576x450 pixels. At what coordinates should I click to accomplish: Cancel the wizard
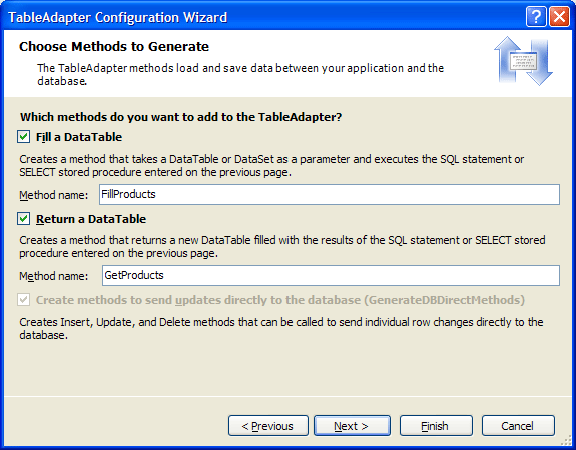[x=518, y=426]
